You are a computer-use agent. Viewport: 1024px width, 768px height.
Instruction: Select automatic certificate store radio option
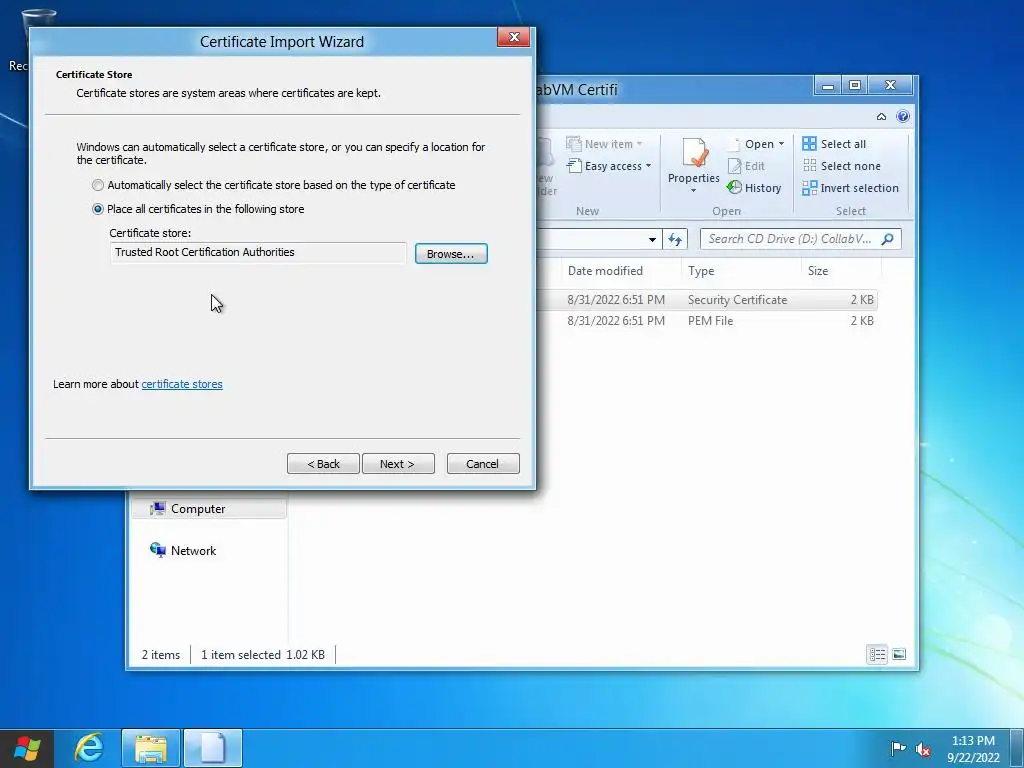pyautogui.click(x=98, y=185)
